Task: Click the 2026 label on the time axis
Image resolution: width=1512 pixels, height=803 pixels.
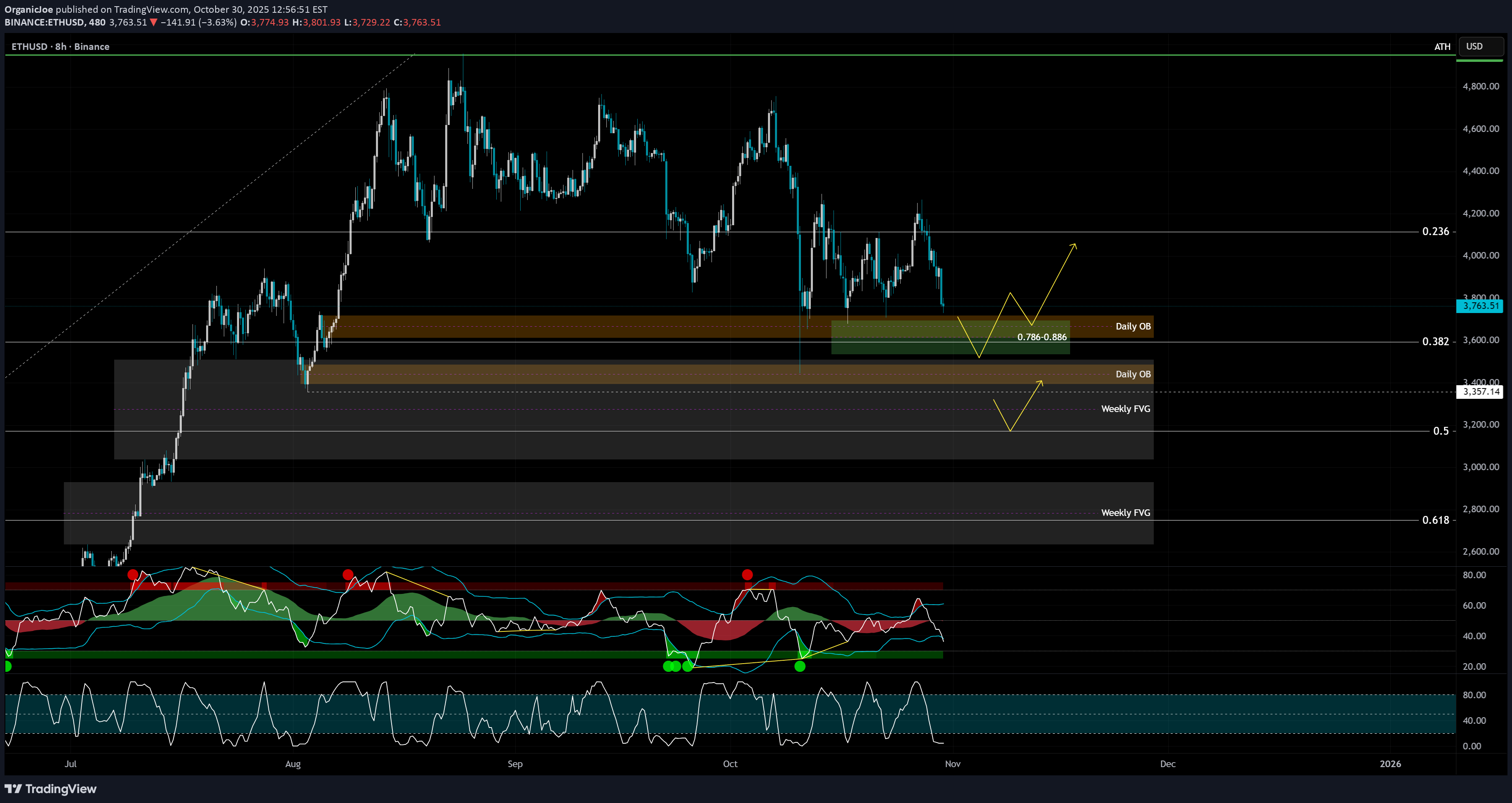Action: coord(1389,764)
